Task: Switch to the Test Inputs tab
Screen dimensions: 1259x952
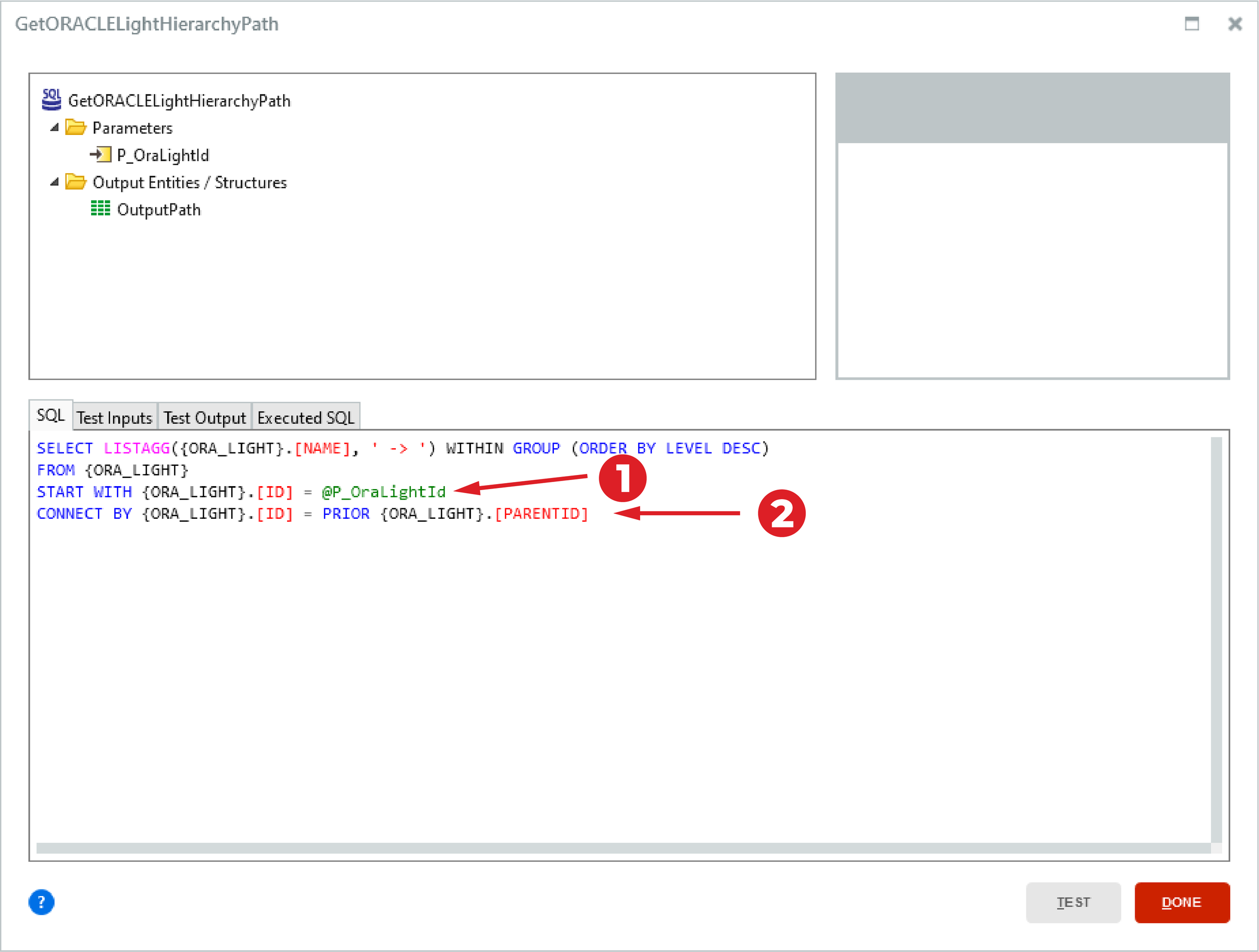Action: pyautogui.click(x=114, y=417)
